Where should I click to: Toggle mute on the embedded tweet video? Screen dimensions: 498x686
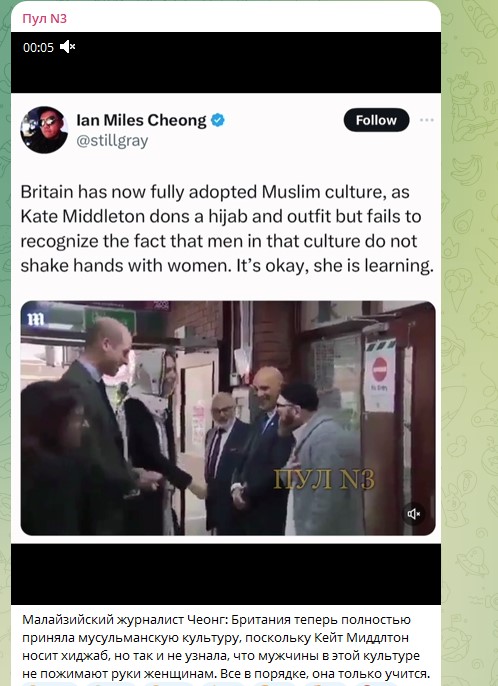(413, 514)
